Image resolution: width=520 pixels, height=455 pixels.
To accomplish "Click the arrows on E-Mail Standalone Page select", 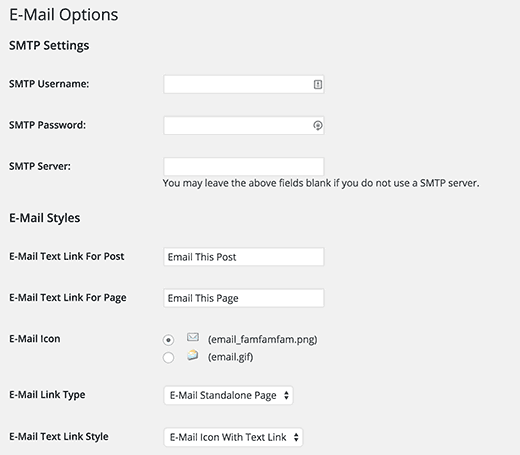I will [286, 395].
